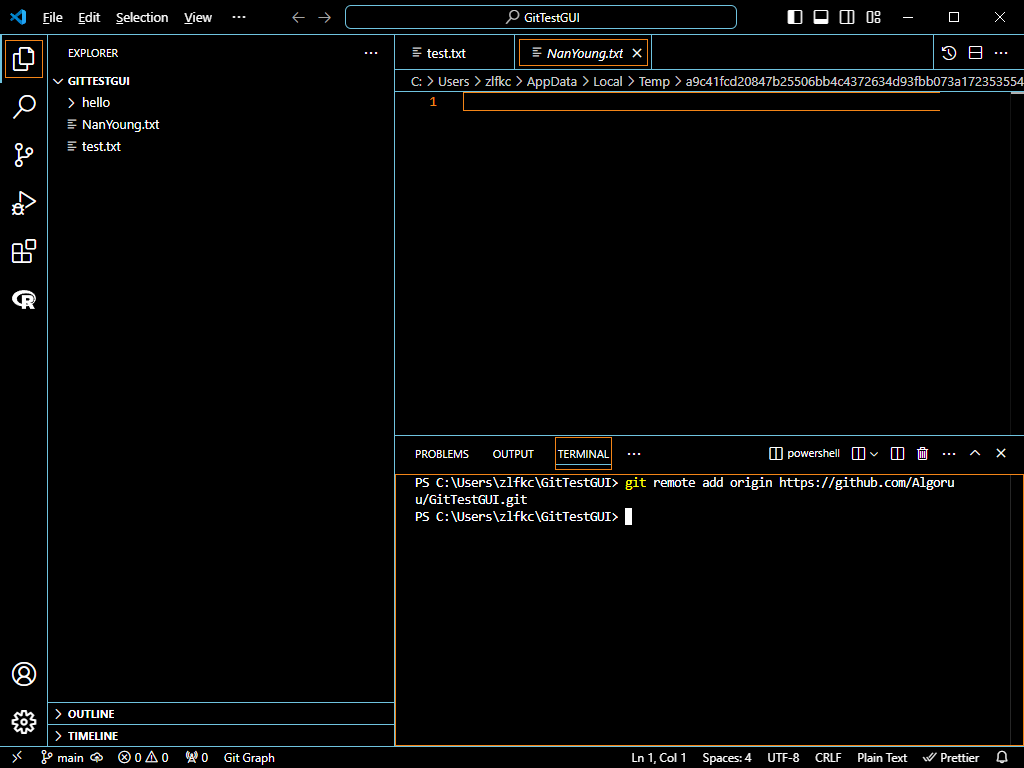The image size is (1024, 768).
Task: Open the View menu
Action: pyautogui.click(x=198, y=18)
